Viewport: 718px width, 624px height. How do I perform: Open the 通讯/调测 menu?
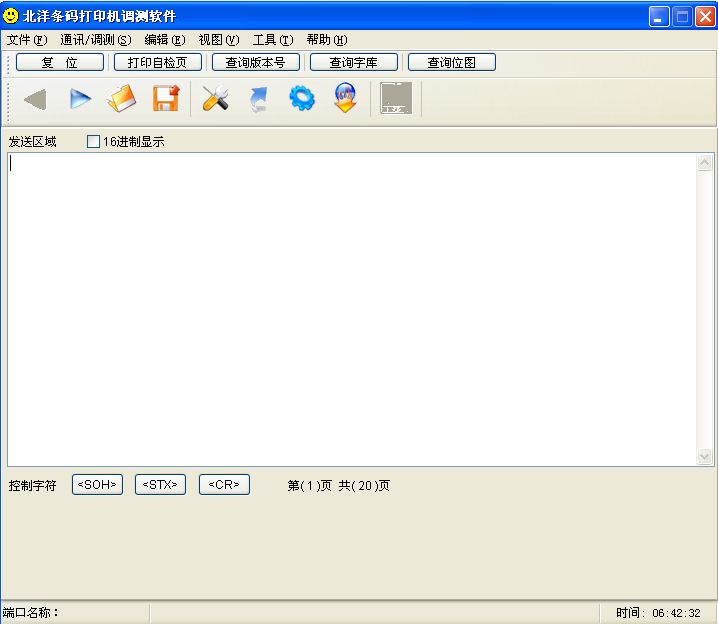click(x=95, y=40)
